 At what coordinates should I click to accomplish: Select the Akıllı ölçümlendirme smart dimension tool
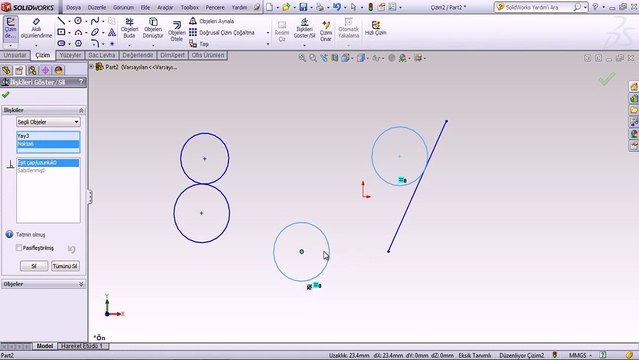36,28
